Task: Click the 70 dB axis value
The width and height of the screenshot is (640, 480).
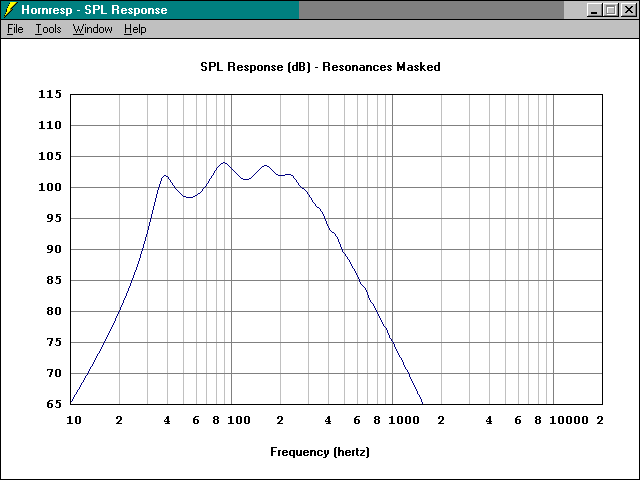Action: coord(53,373)
